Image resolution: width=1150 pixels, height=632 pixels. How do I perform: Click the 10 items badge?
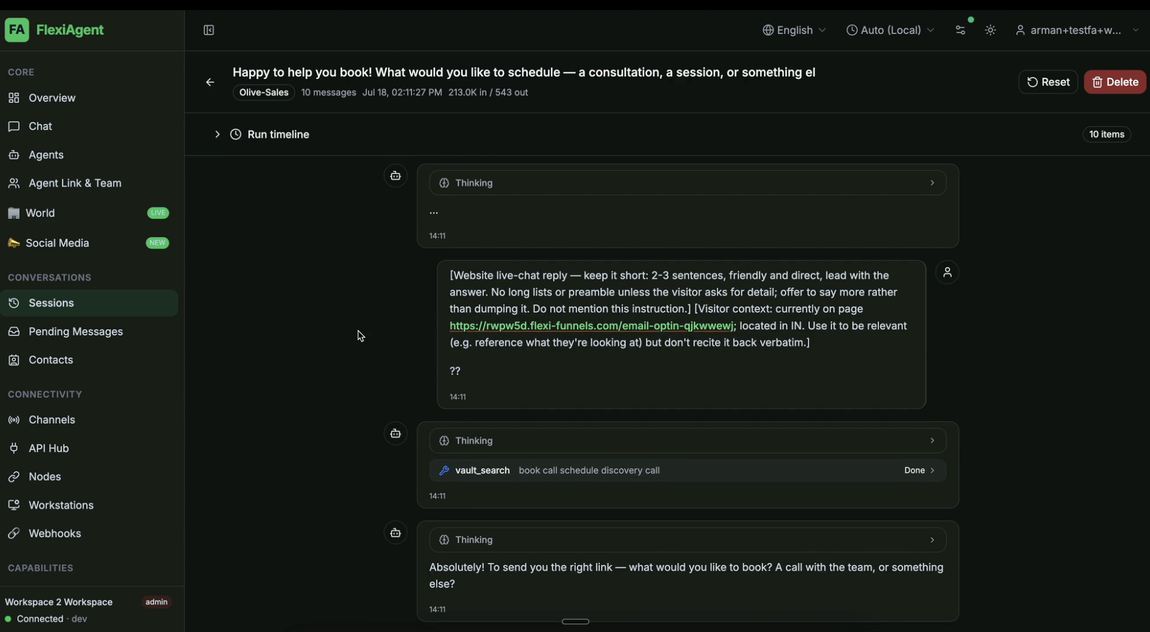pyautogui.click(x=1106, y=134)
